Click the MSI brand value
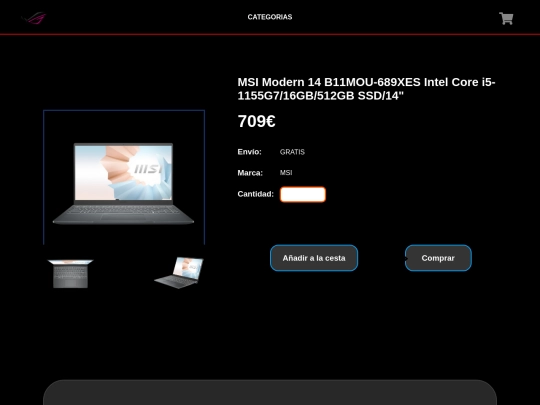The image size is (540, 405). click(286, 173)
